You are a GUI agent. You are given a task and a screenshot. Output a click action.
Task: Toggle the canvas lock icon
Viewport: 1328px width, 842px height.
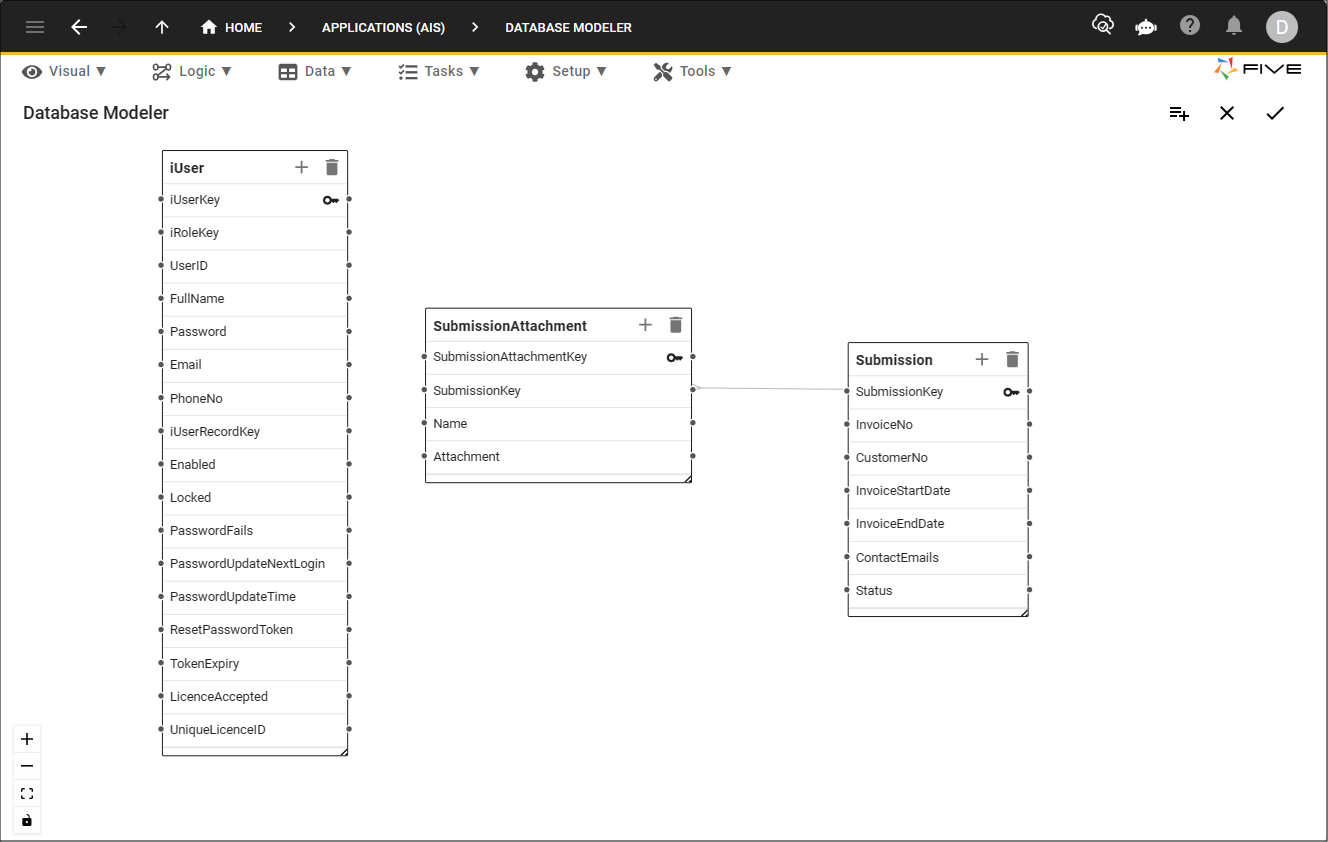26,820
